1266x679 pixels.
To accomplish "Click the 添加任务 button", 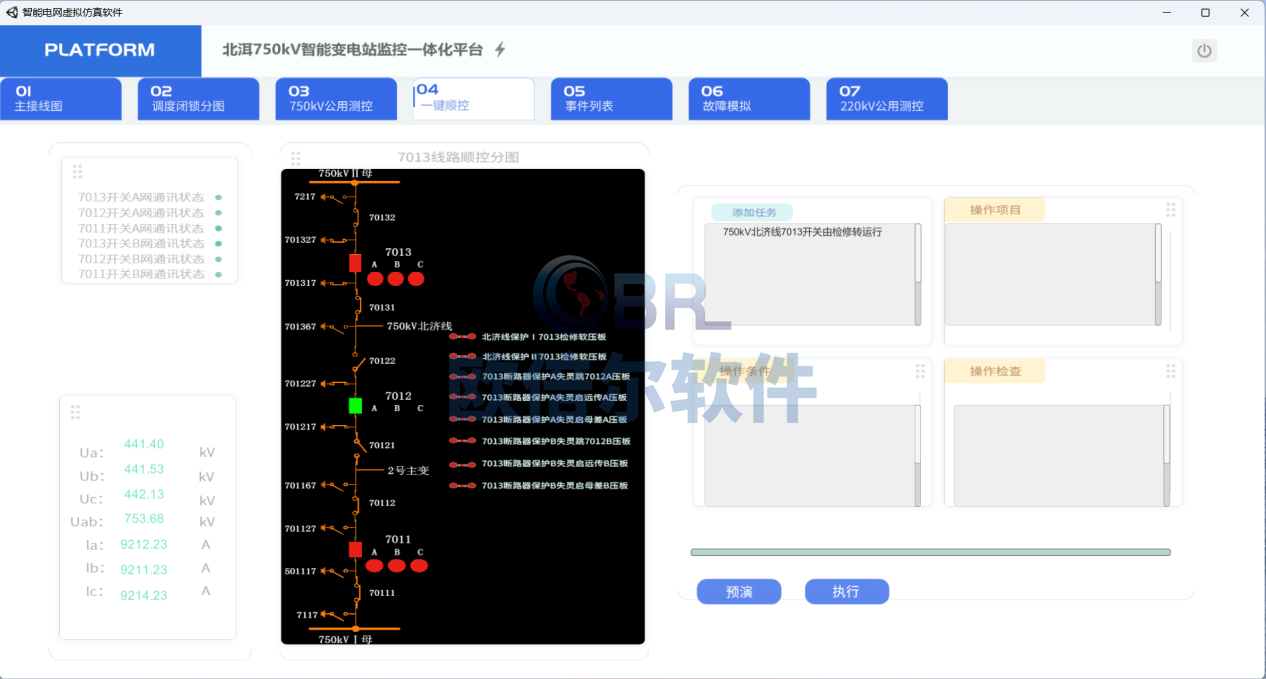I will 752,212.
